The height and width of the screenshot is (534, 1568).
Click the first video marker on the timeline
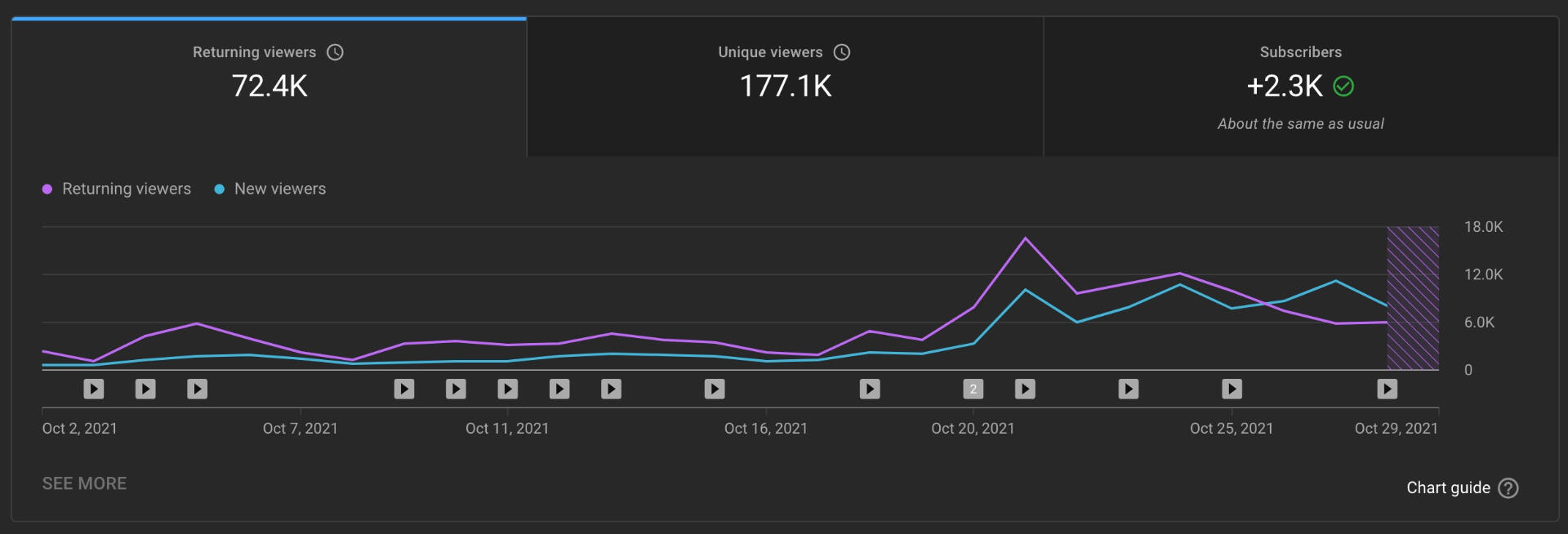tap(94, 389)
